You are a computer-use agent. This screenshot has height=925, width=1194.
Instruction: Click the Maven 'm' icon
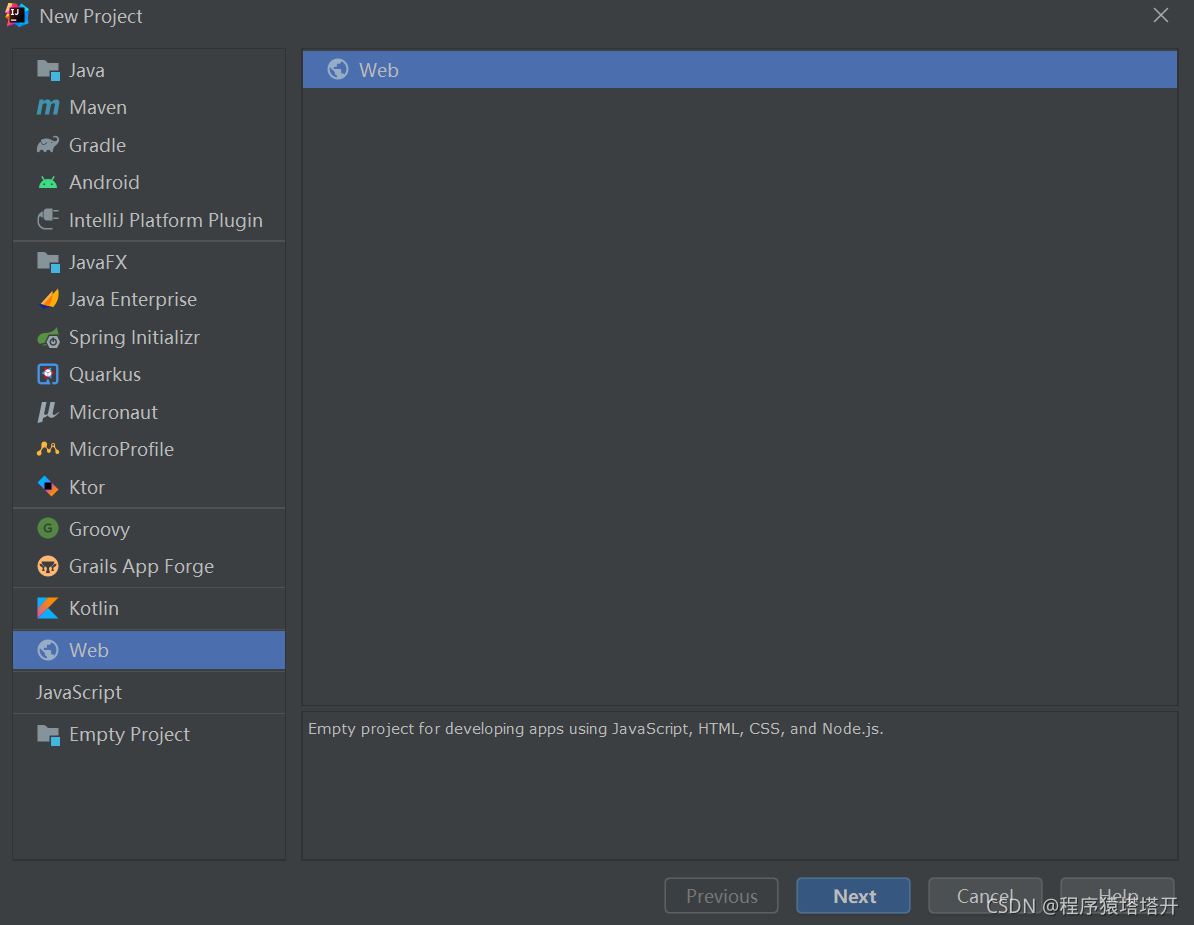pos(48,107)
